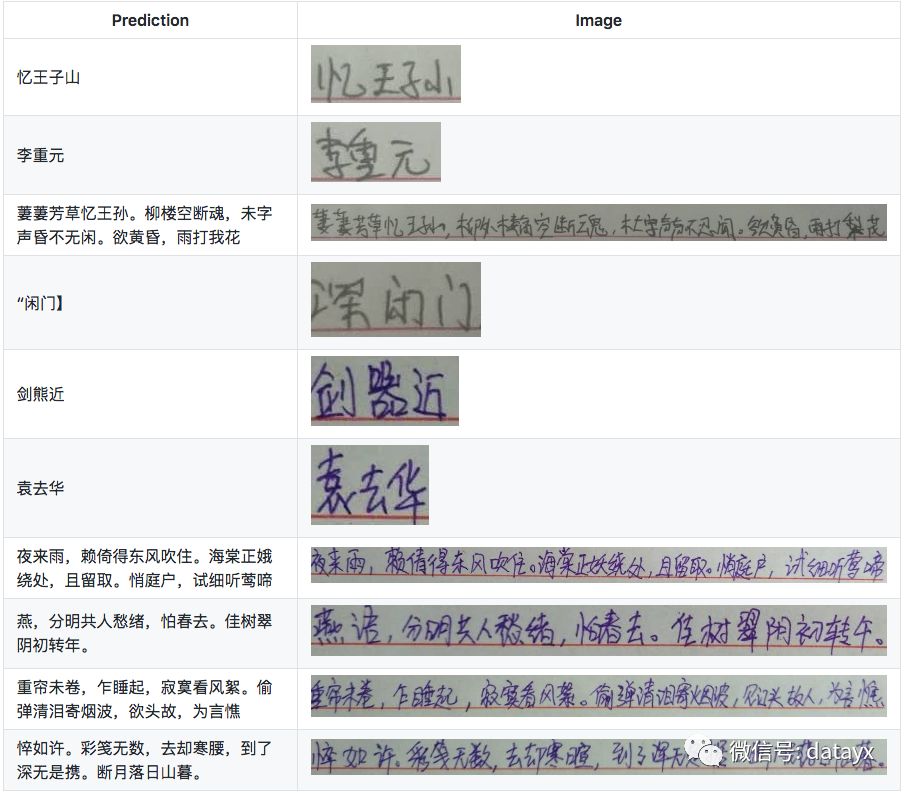Open handwriting image for 剑熊近 row

(385, 390)
